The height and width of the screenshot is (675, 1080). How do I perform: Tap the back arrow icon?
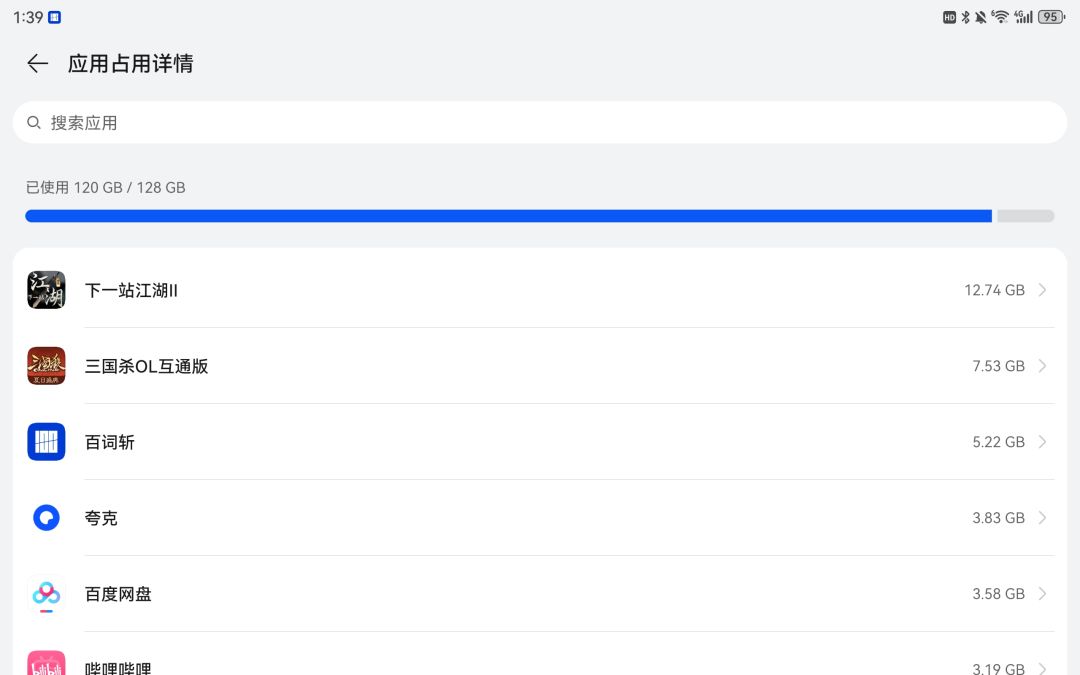[x=37, y=63]
